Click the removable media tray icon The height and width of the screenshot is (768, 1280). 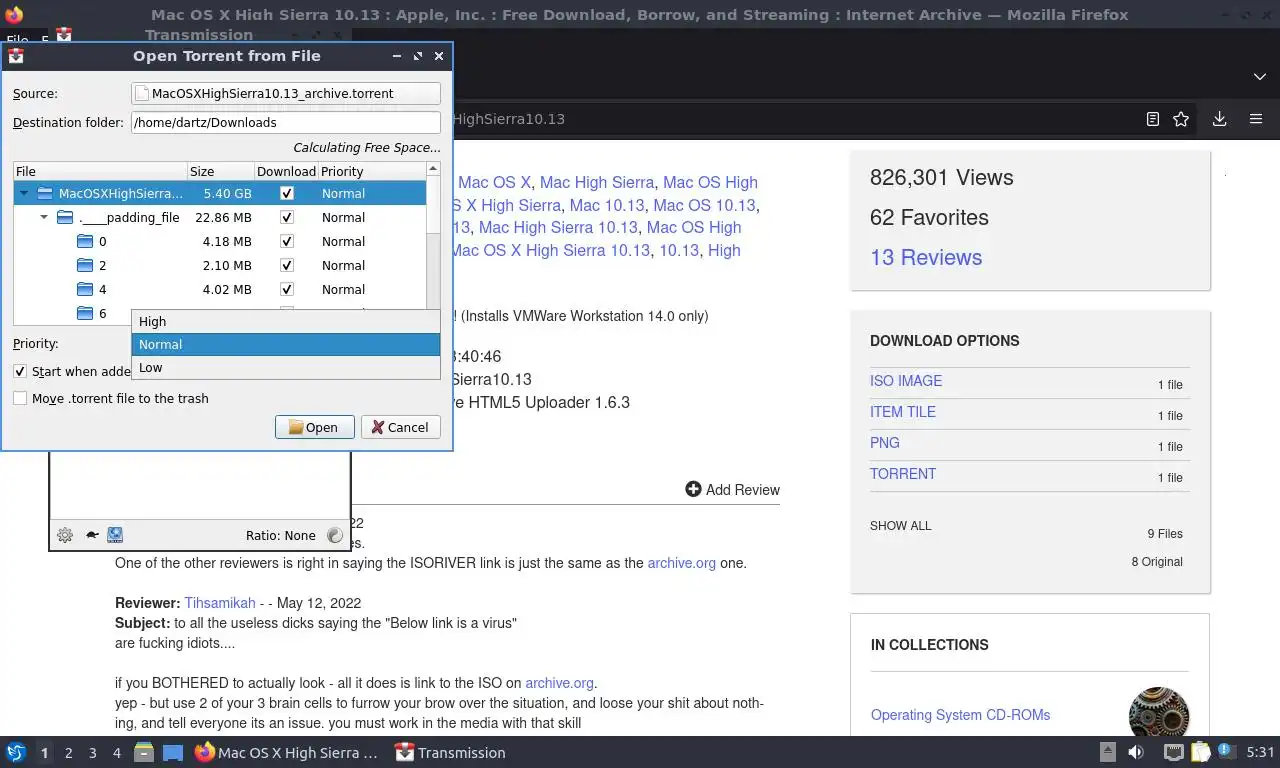1108,752
